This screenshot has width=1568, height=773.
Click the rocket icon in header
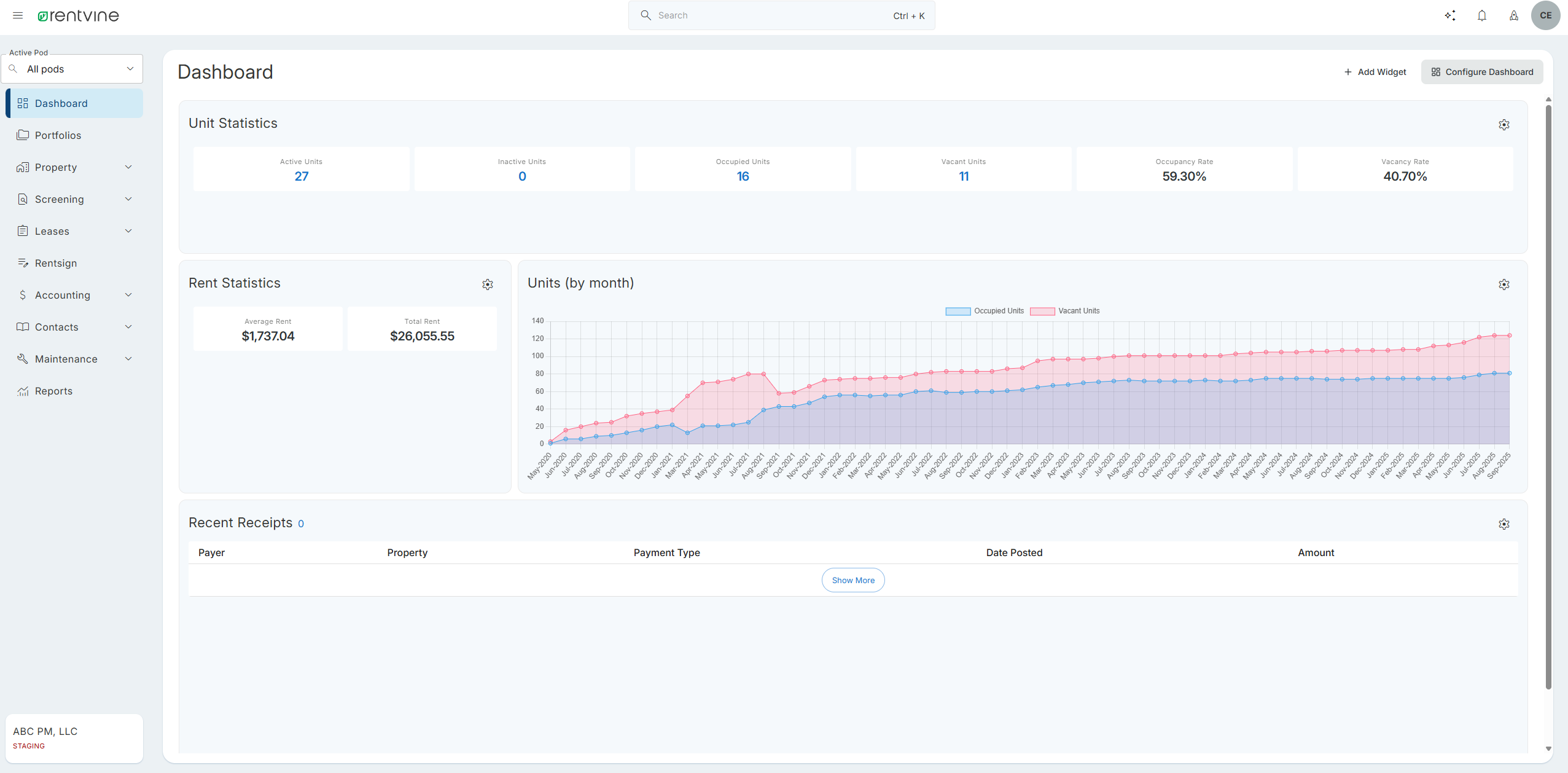[x=1514, y=15]
